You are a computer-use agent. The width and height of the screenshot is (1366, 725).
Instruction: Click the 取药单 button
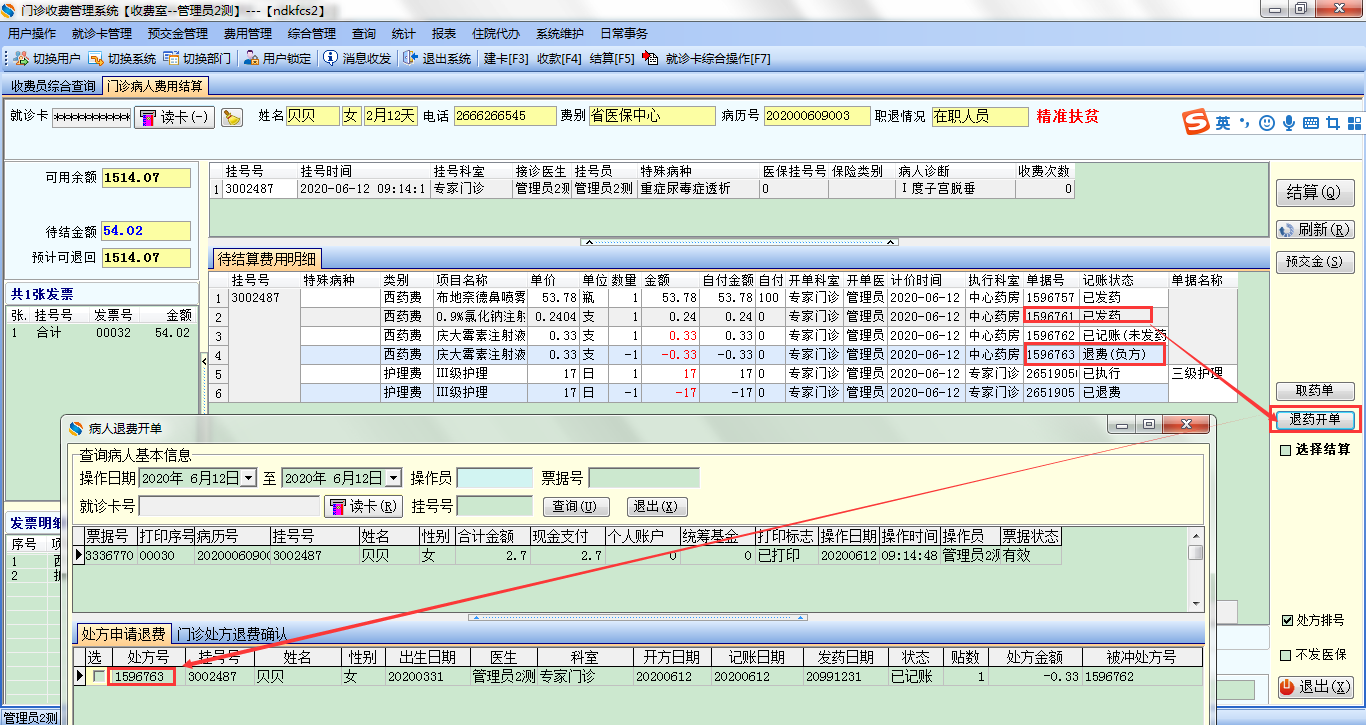point(1315,391)
